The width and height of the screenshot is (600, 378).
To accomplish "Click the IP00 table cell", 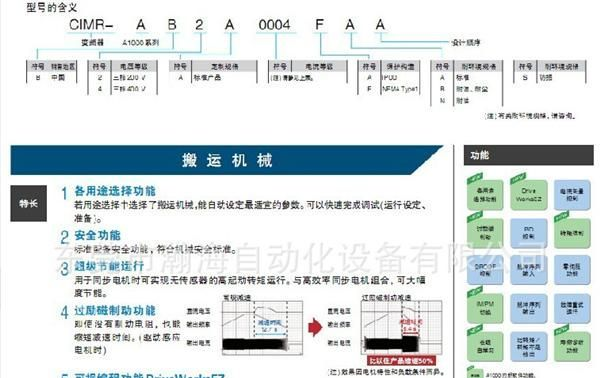I will tap(390, 77).
